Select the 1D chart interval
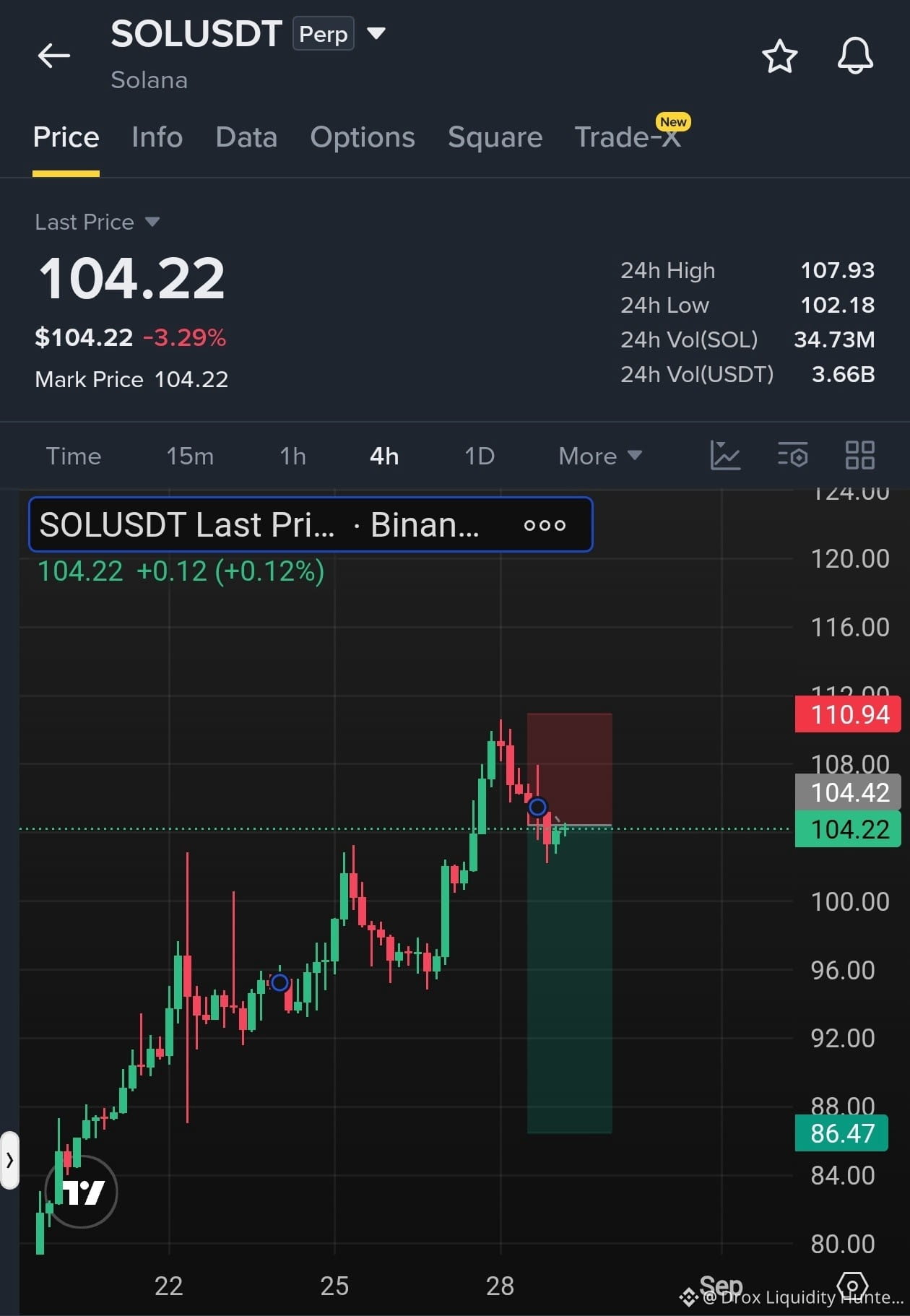Image resolution: width=910 pixels, height=1316 pixels. 480,456
